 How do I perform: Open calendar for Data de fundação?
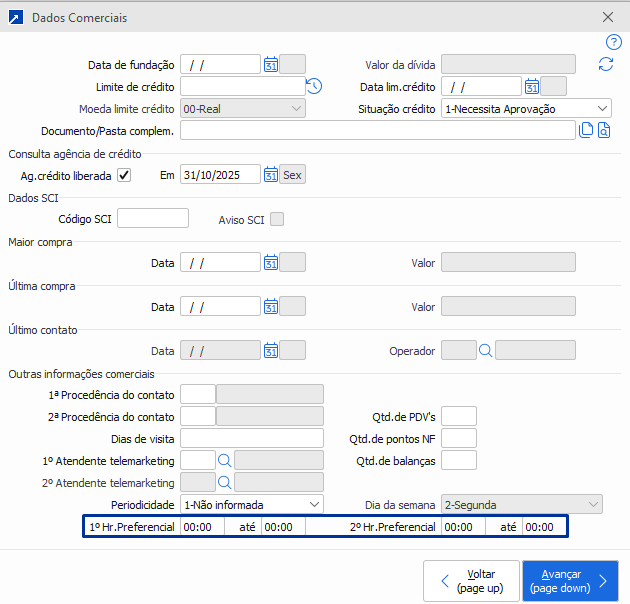(x=270, y=64)
